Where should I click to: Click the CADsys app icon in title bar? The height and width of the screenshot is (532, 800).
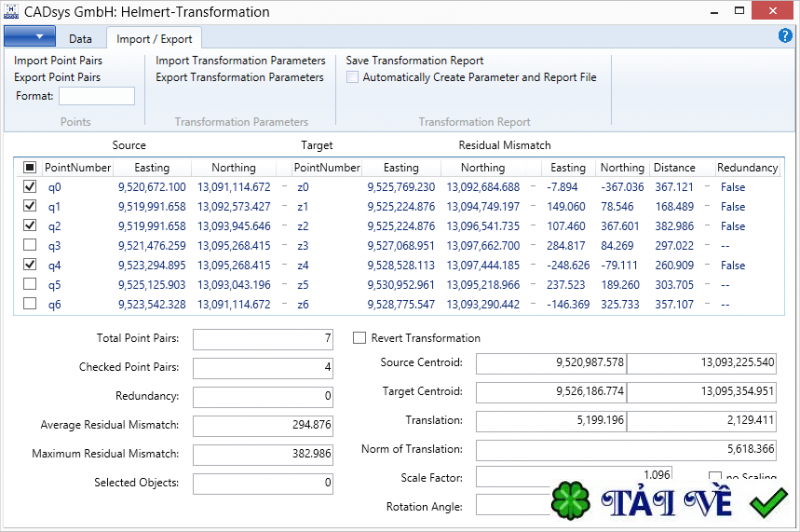(x=11, y=11)
